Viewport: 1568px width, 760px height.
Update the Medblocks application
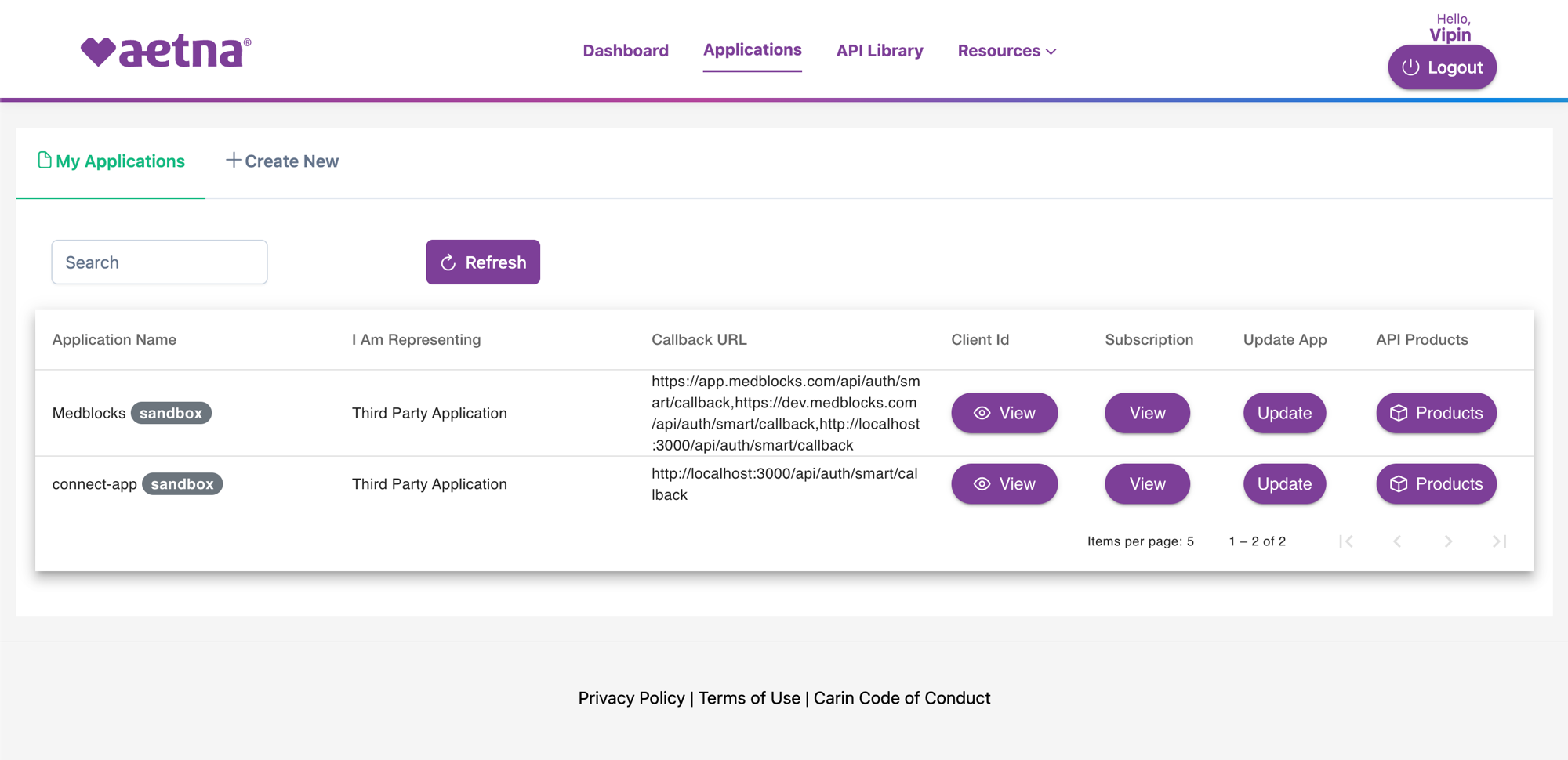pyautogui.click(x=1284, y=413)
